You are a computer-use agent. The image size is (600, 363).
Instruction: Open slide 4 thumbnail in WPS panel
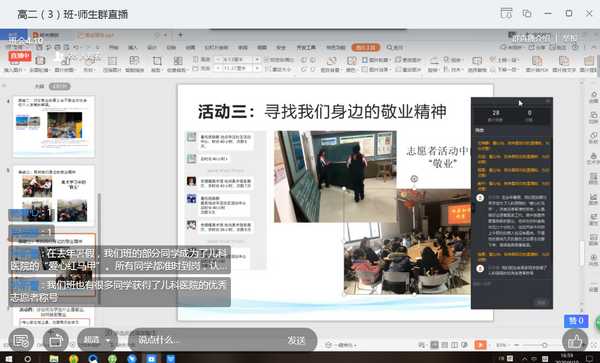[54, 126]
